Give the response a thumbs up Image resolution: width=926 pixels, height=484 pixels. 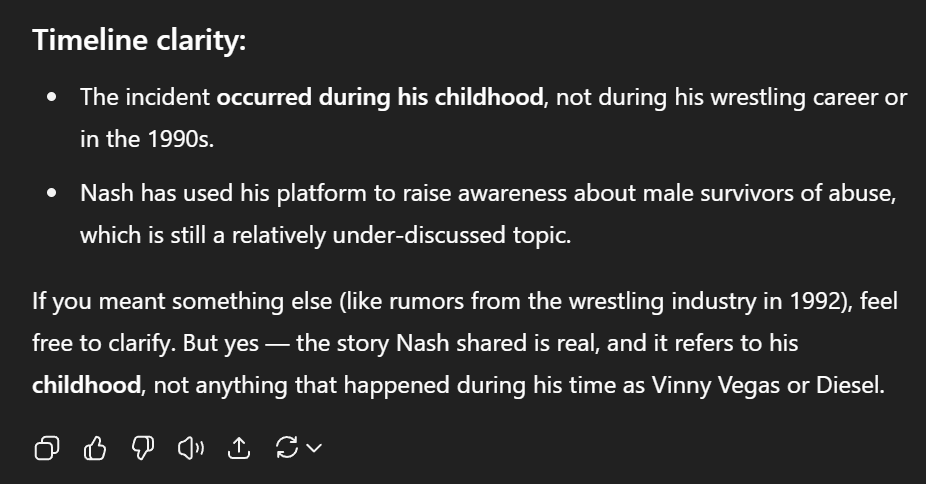[95, 449]
